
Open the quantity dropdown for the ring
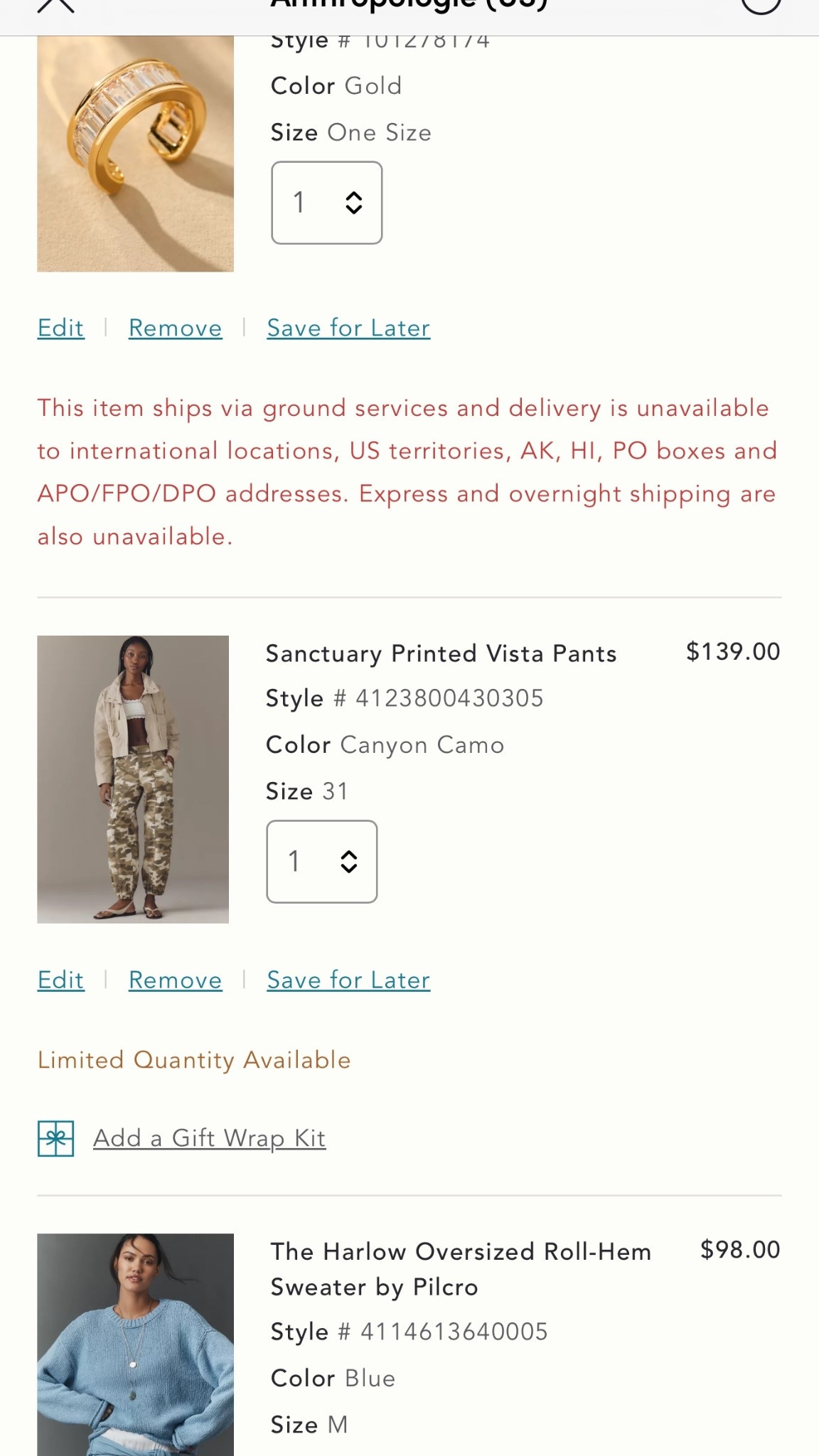pos(326,202)
